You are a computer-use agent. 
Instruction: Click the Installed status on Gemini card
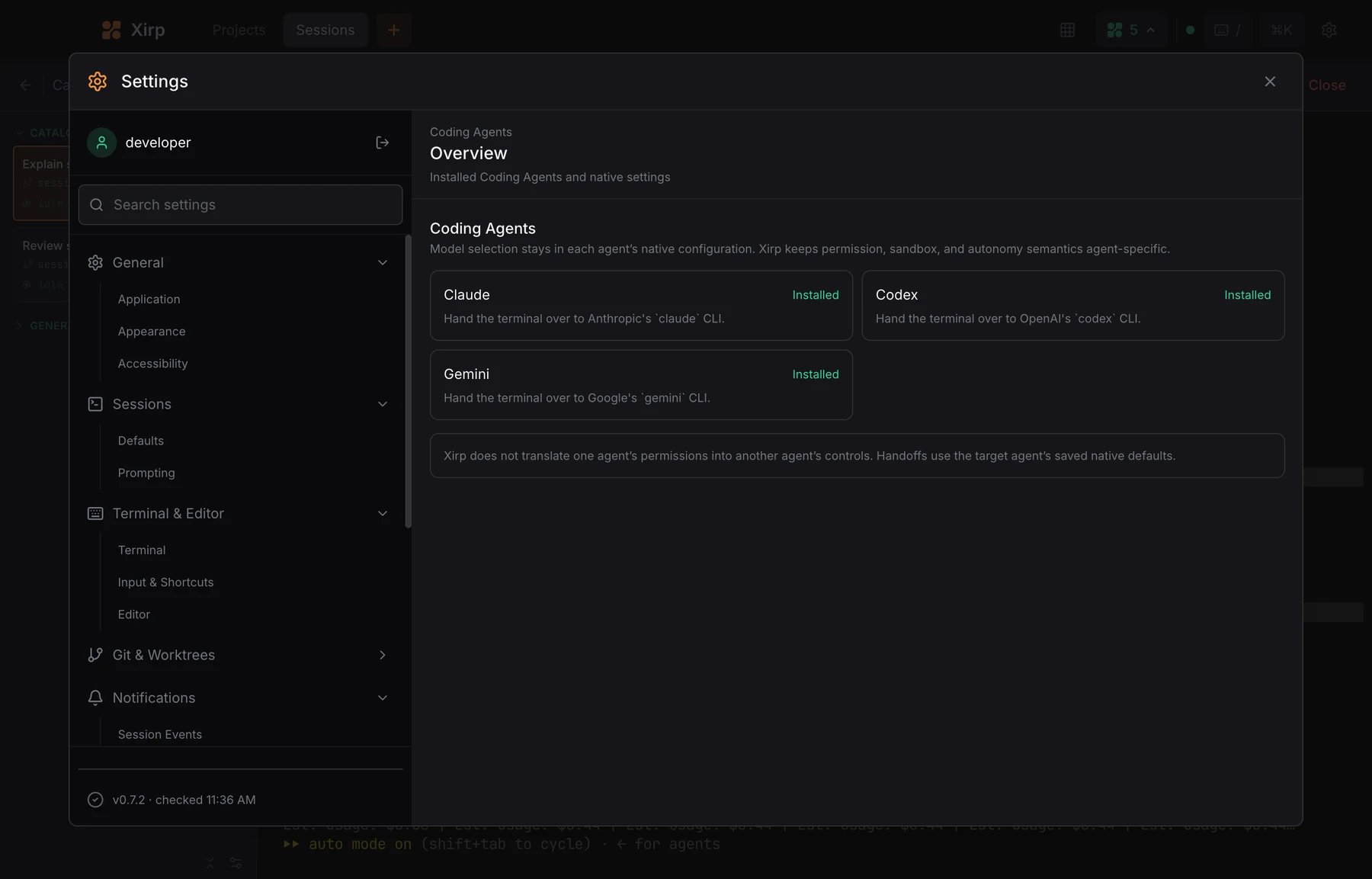point(816,374)
